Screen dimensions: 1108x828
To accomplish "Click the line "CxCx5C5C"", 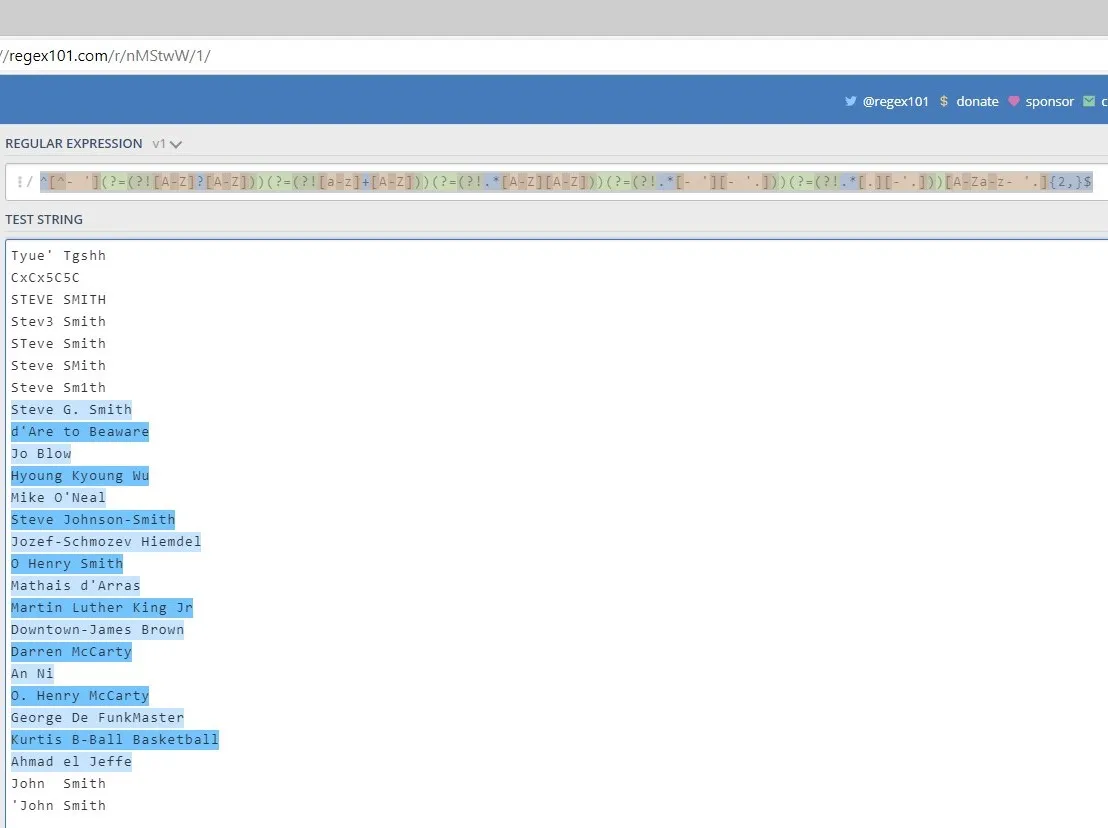I will point(45,278).
